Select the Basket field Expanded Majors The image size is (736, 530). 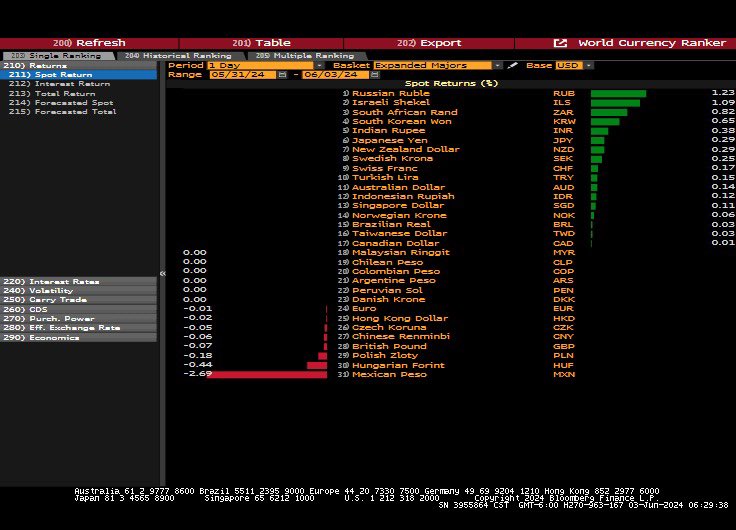[x=433, y=65]
